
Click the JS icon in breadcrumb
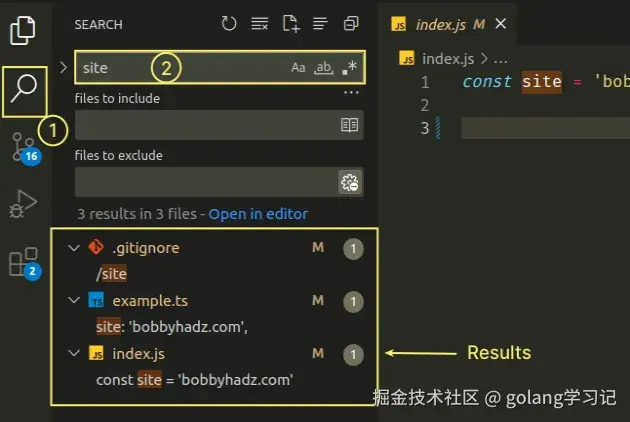407,59
